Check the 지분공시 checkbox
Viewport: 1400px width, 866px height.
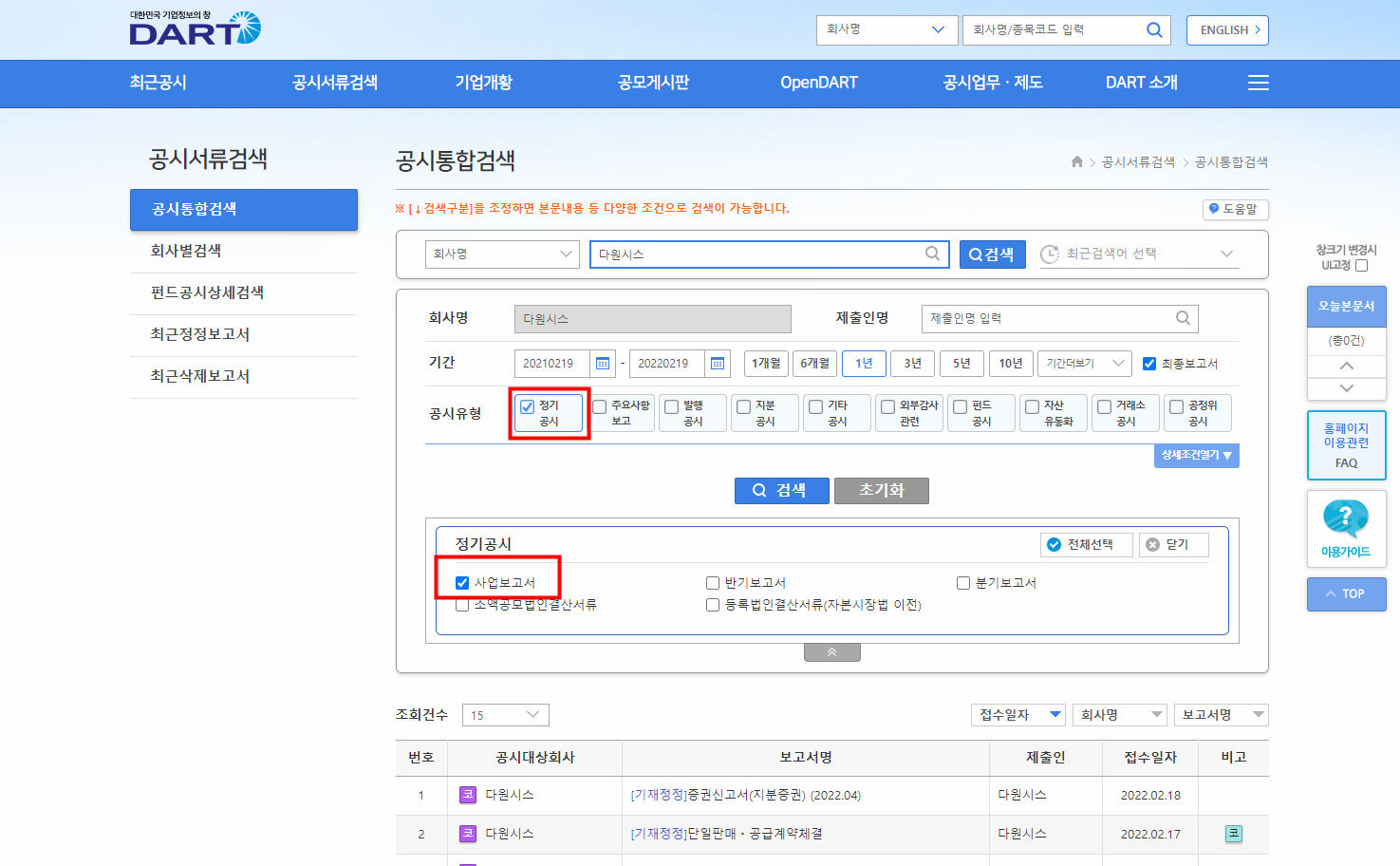click(x=743, y=406)
